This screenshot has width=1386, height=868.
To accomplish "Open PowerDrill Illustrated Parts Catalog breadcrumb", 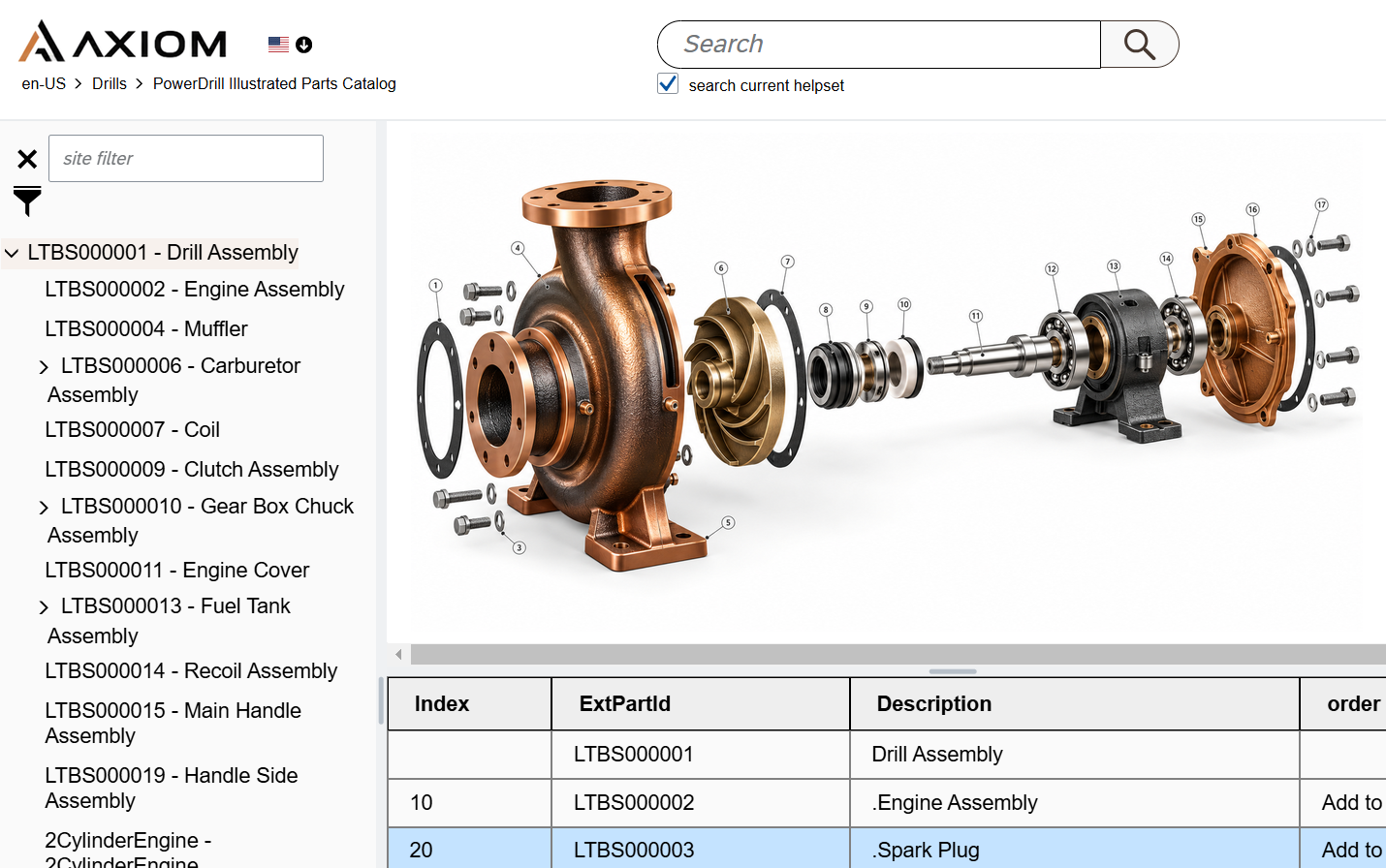I will (274, 84).
